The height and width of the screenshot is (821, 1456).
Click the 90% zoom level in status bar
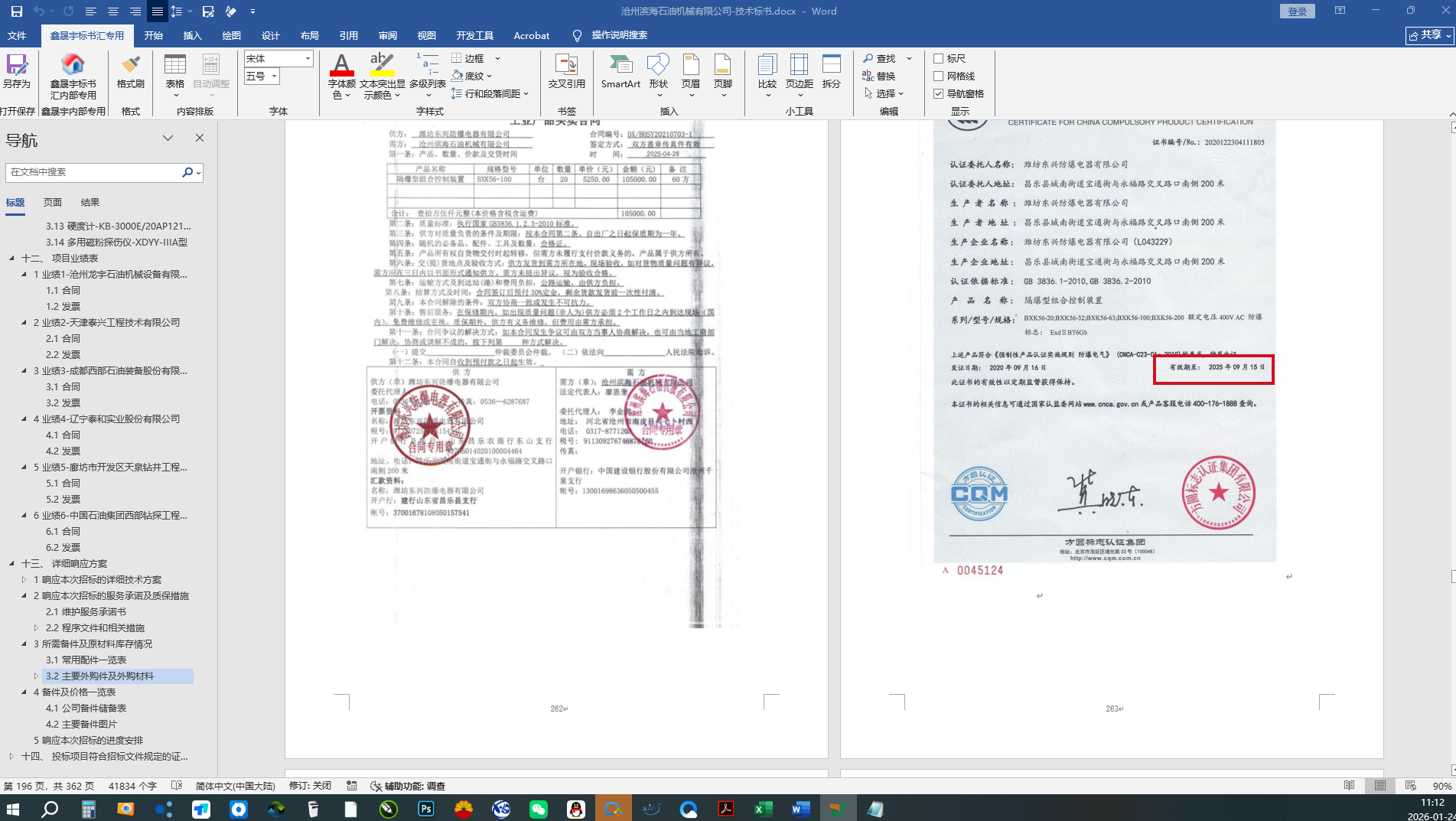[1442, 786]
